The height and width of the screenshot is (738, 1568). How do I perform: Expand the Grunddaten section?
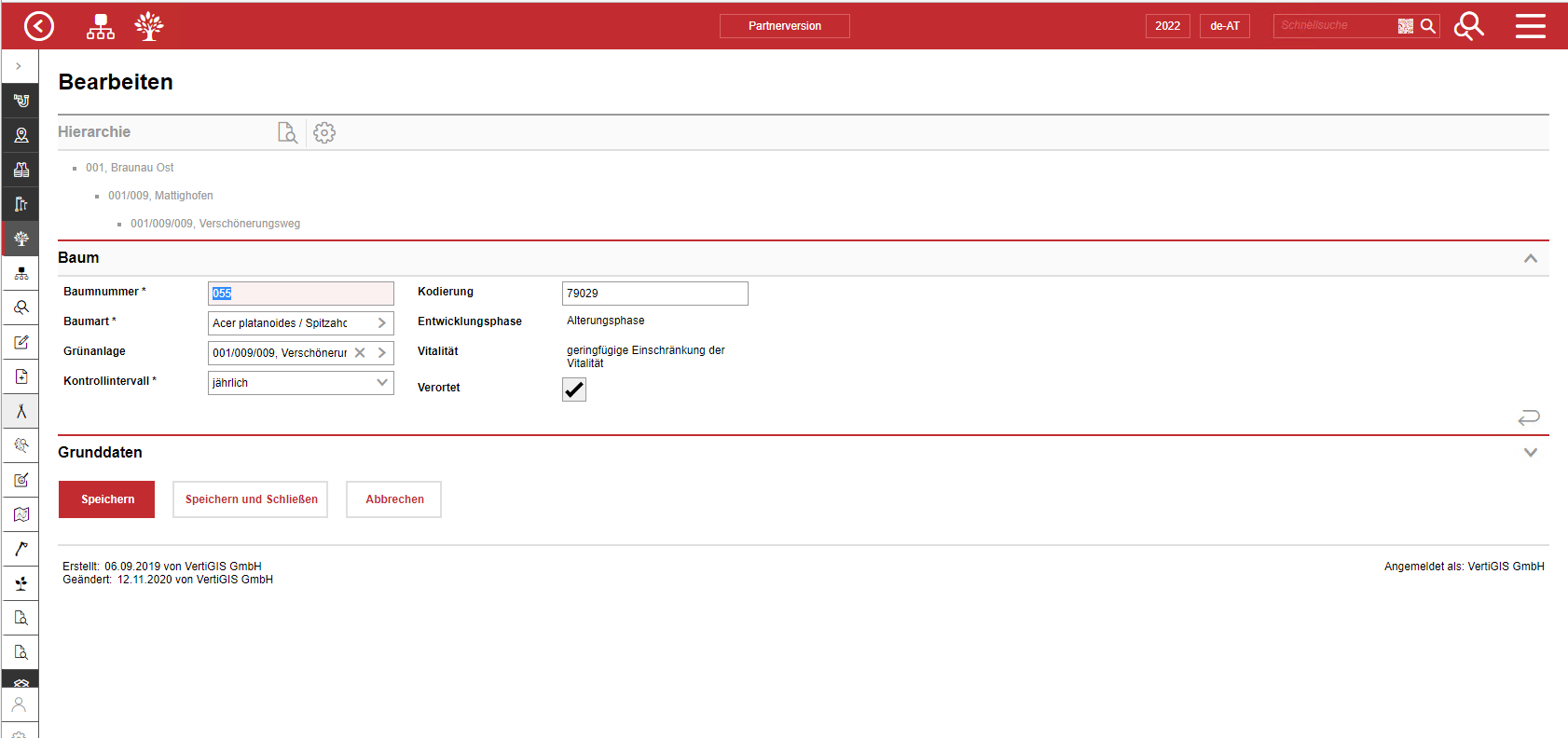coord(1530,453)
